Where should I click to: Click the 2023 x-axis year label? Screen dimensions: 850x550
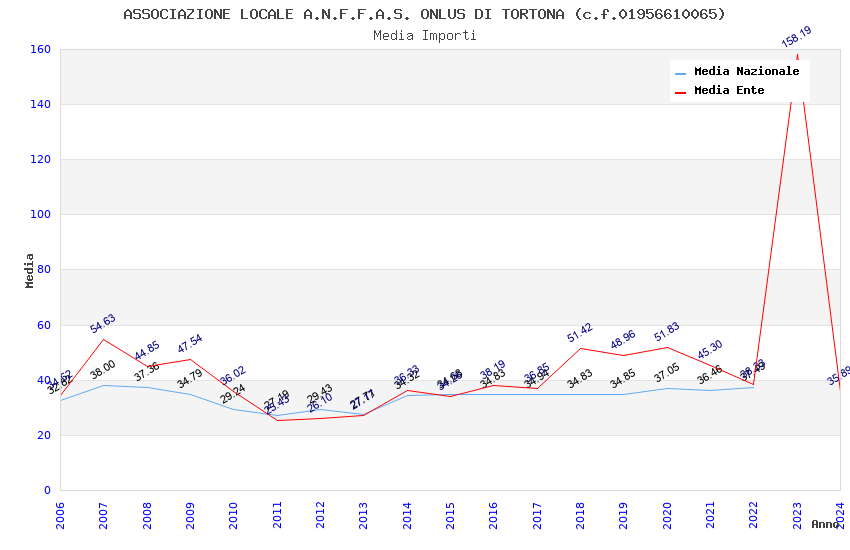pos(797,515)
